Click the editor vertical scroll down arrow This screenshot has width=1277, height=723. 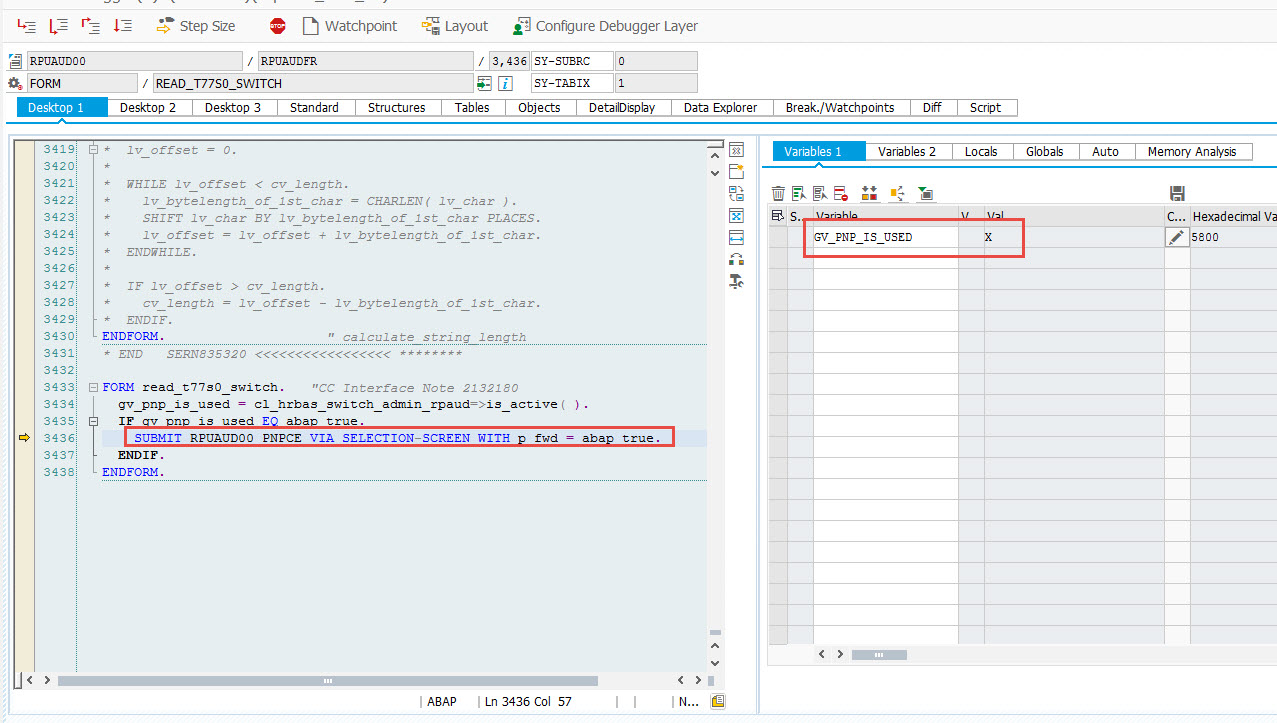(714, 662)
